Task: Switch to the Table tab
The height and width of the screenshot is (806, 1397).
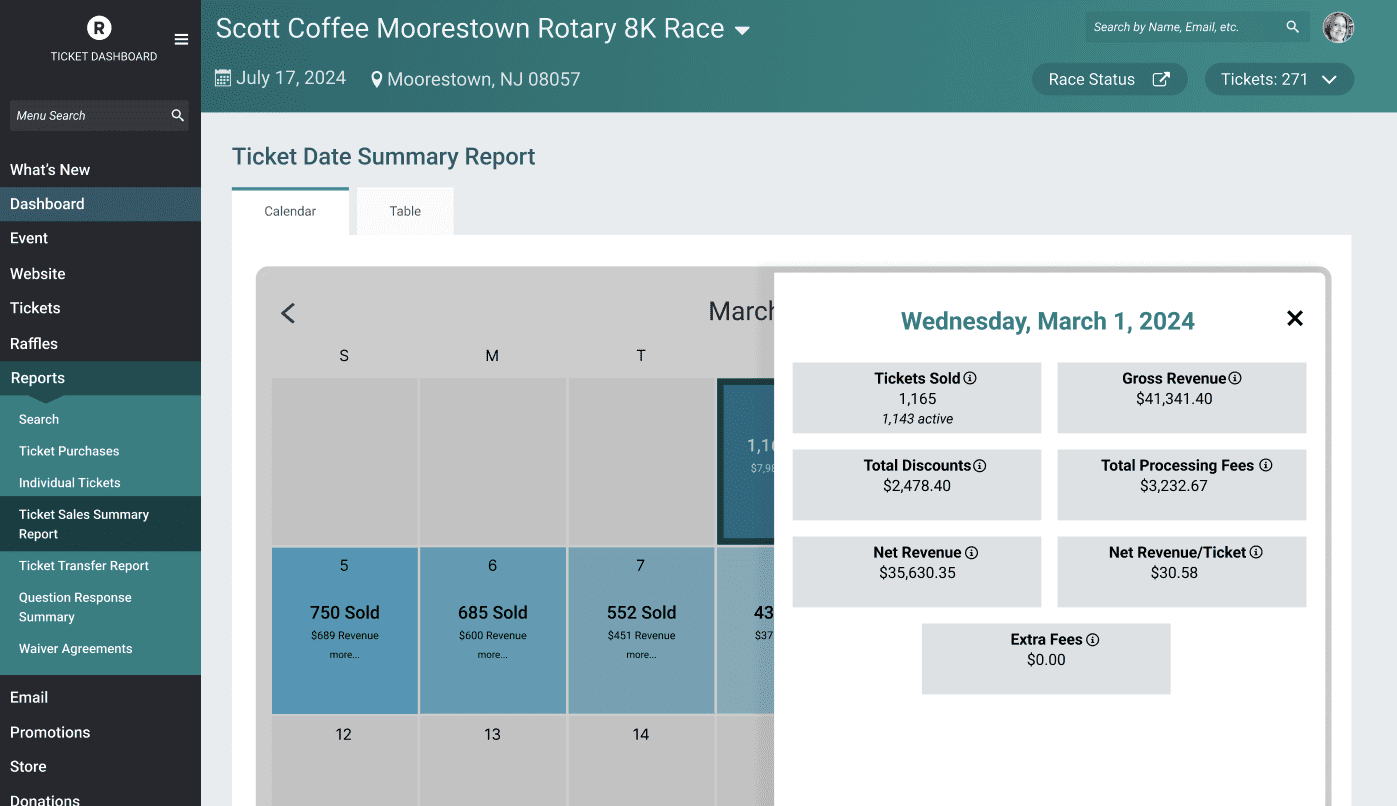Action: [405, 211]
